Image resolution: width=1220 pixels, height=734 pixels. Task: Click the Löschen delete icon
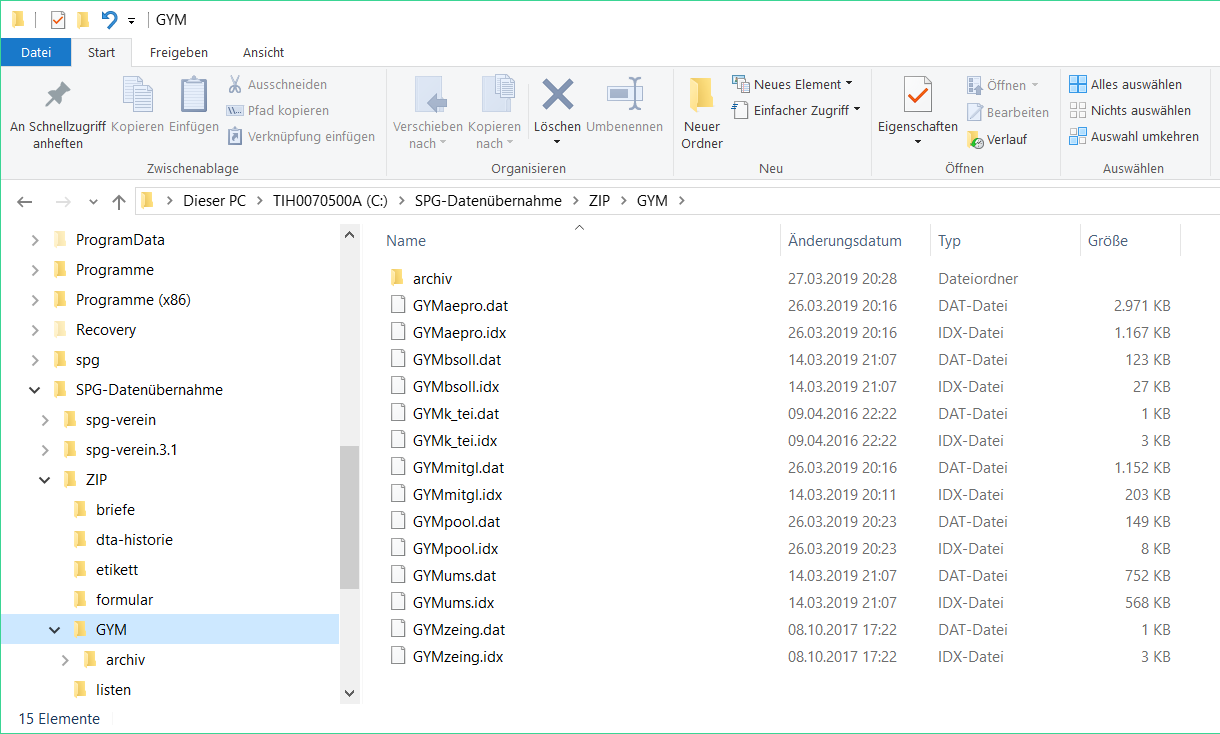click(557, 96)
